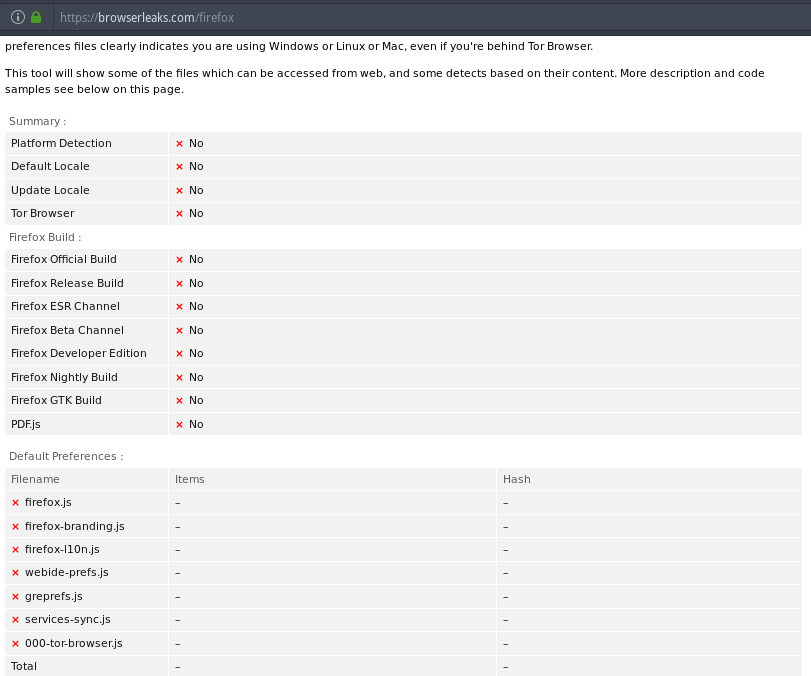Click the green secure padlock icon

point(36,17)
